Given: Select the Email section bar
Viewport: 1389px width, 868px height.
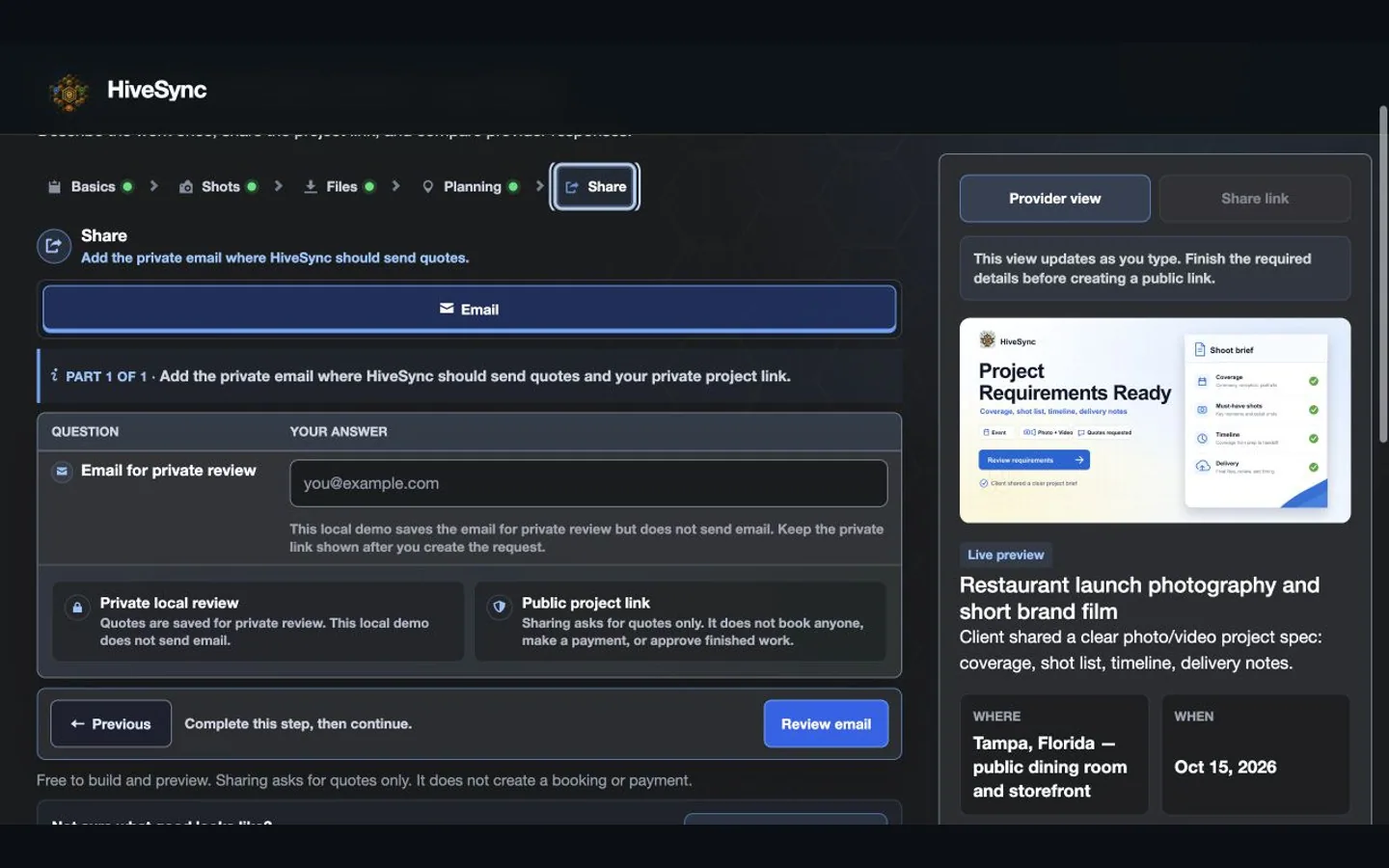Looking at the screenshot, I should click(469, 309).
